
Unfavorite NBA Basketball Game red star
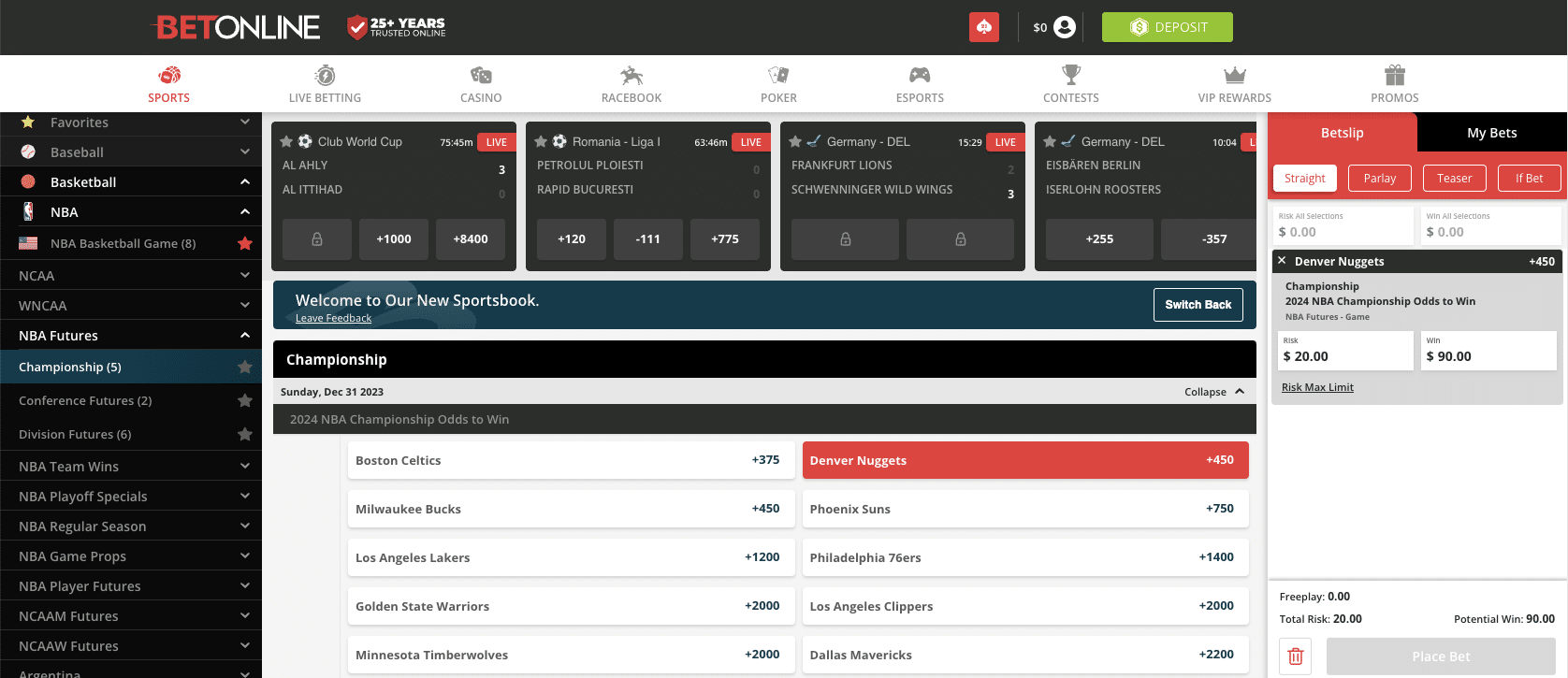tap(245, 243)
